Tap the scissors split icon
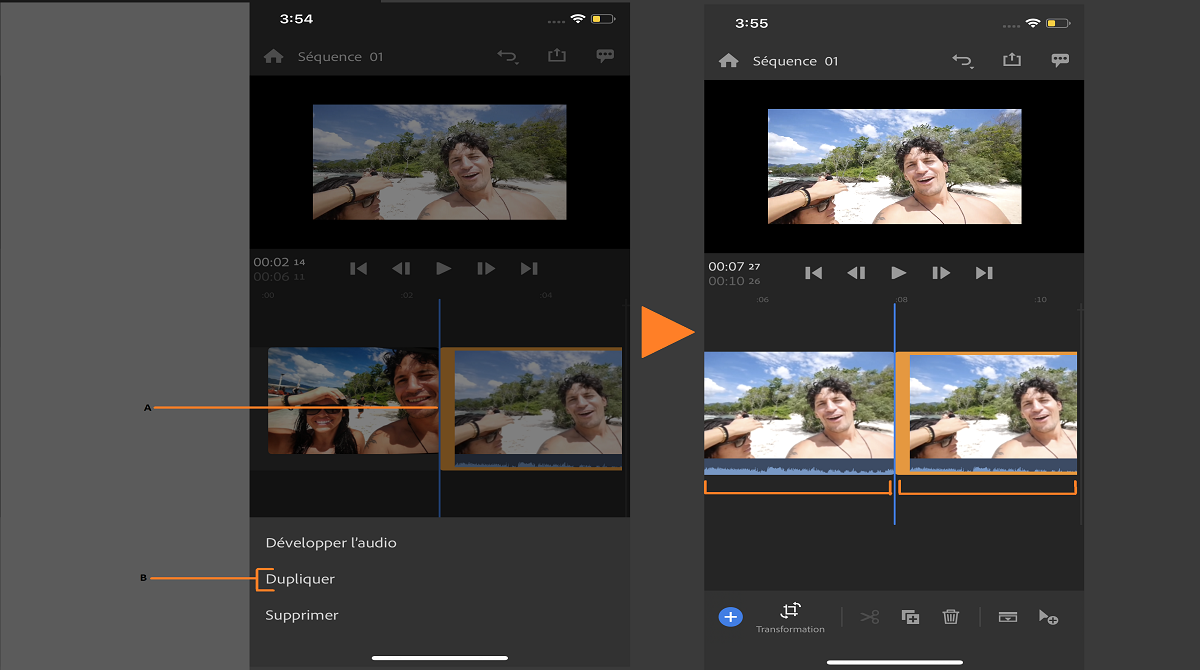The width and height of the screenshot is (1200, 670). pos(869,617)
